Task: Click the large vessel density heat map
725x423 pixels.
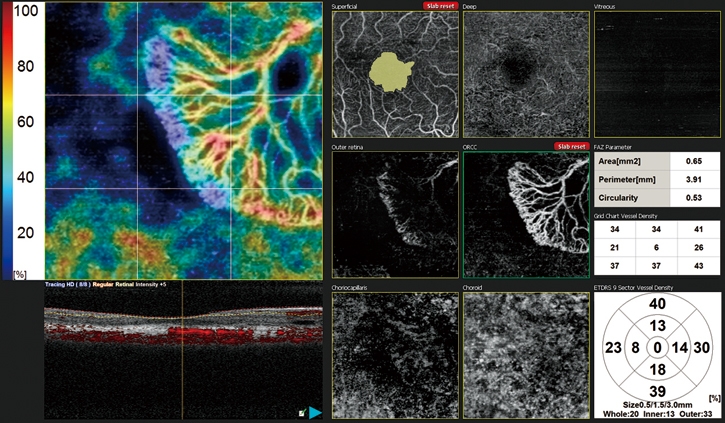Action: [x=180, y=140]
